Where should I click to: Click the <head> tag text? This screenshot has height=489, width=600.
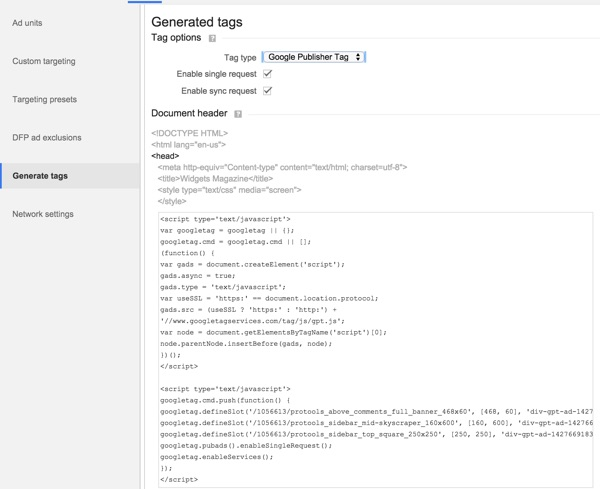point(165,156)
